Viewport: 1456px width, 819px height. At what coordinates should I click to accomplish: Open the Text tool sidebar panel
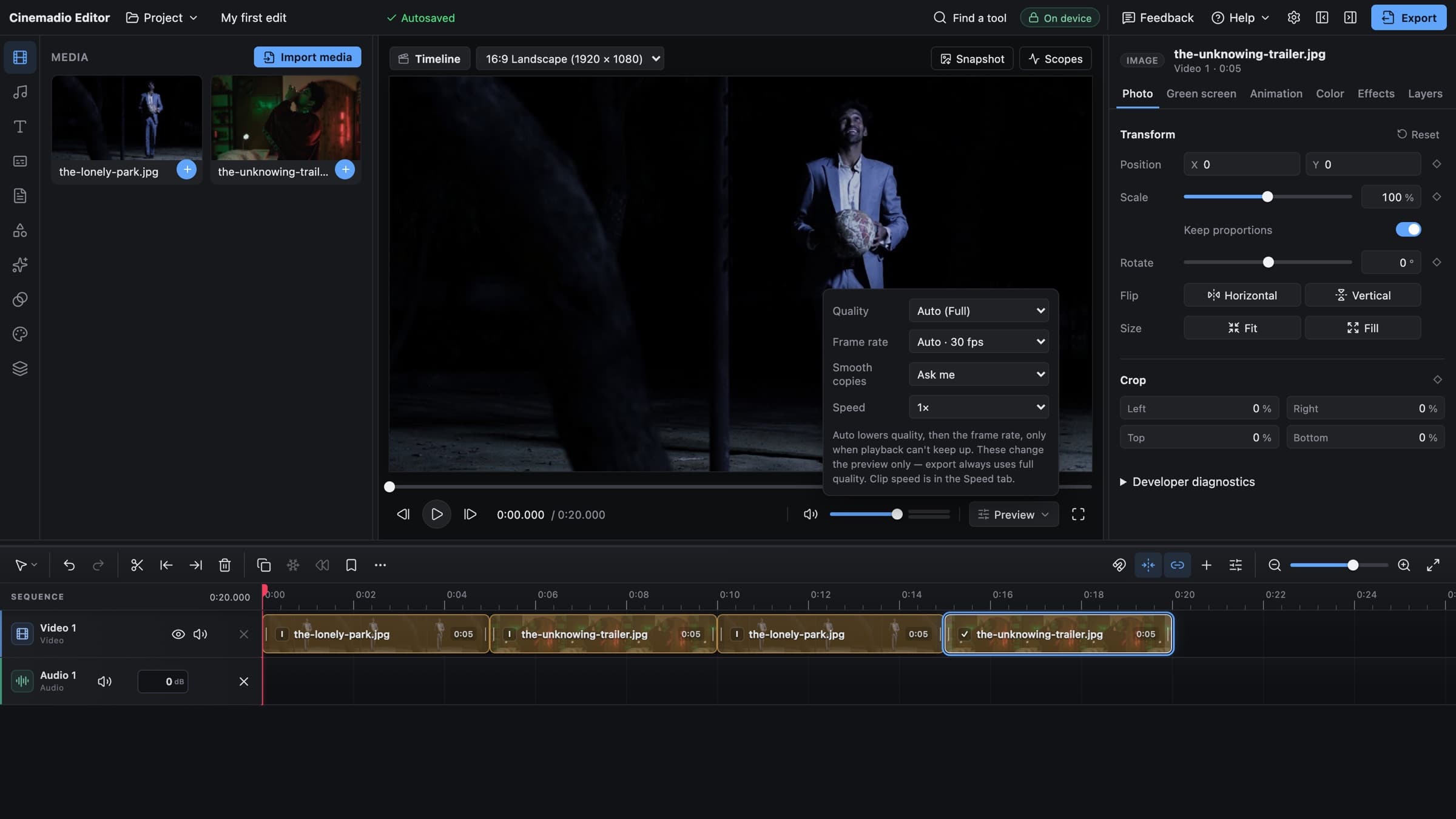point(20,127)
